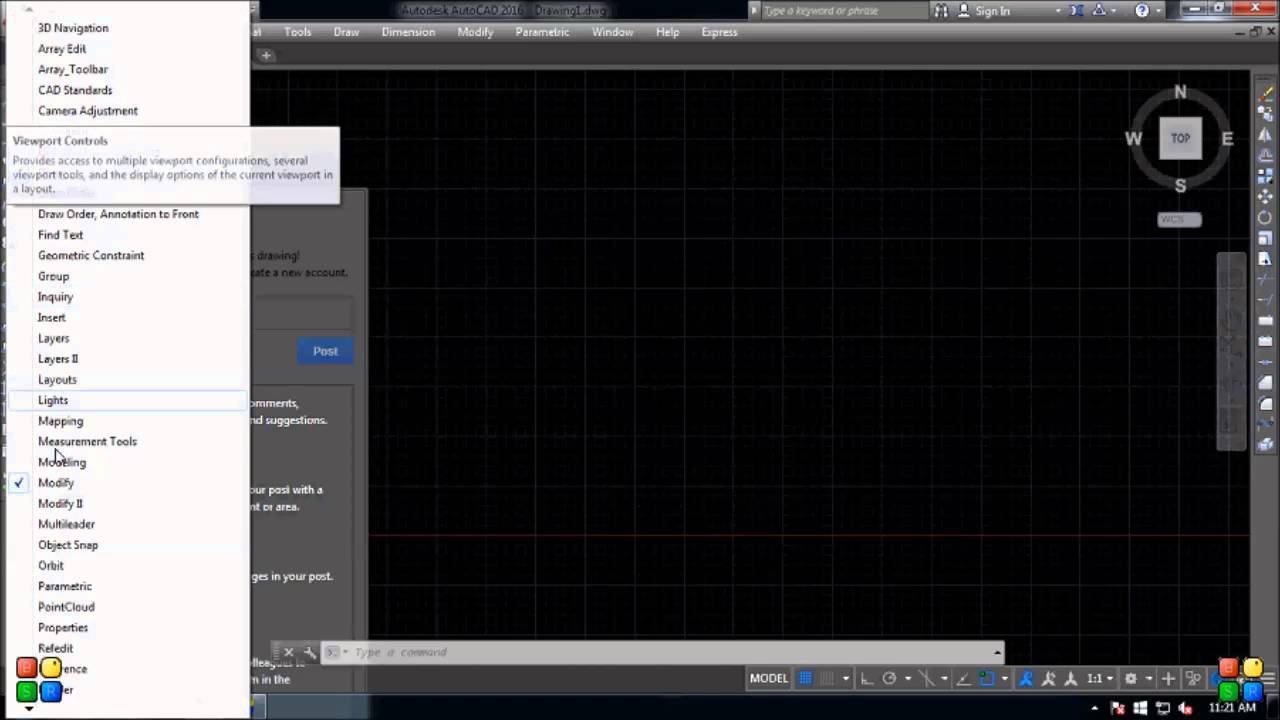
Task: Toggle object snap in status bar
Action: tap(987, 678)
